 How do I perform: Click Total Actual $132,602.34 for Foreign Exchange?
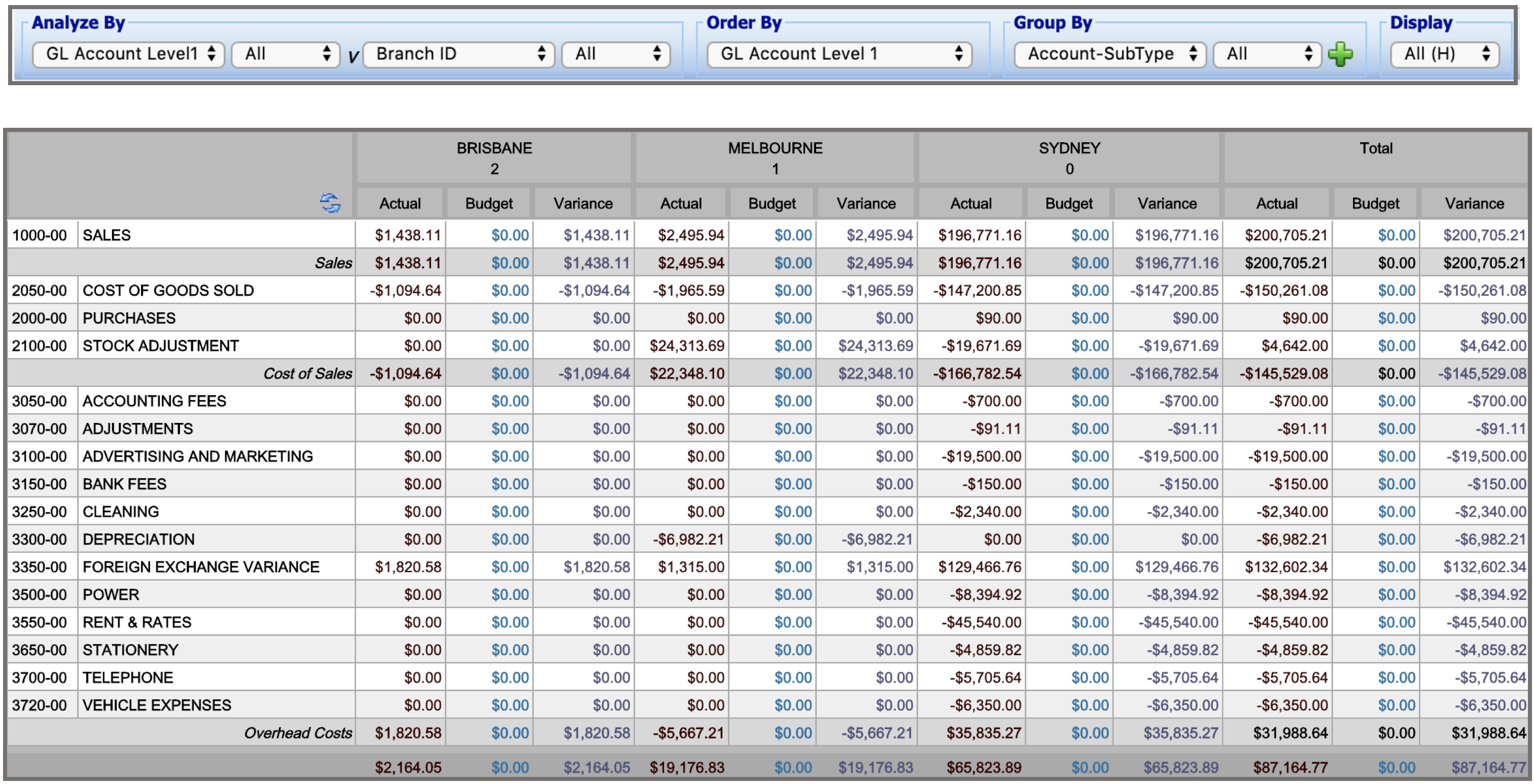click(x=1285, y=567)
